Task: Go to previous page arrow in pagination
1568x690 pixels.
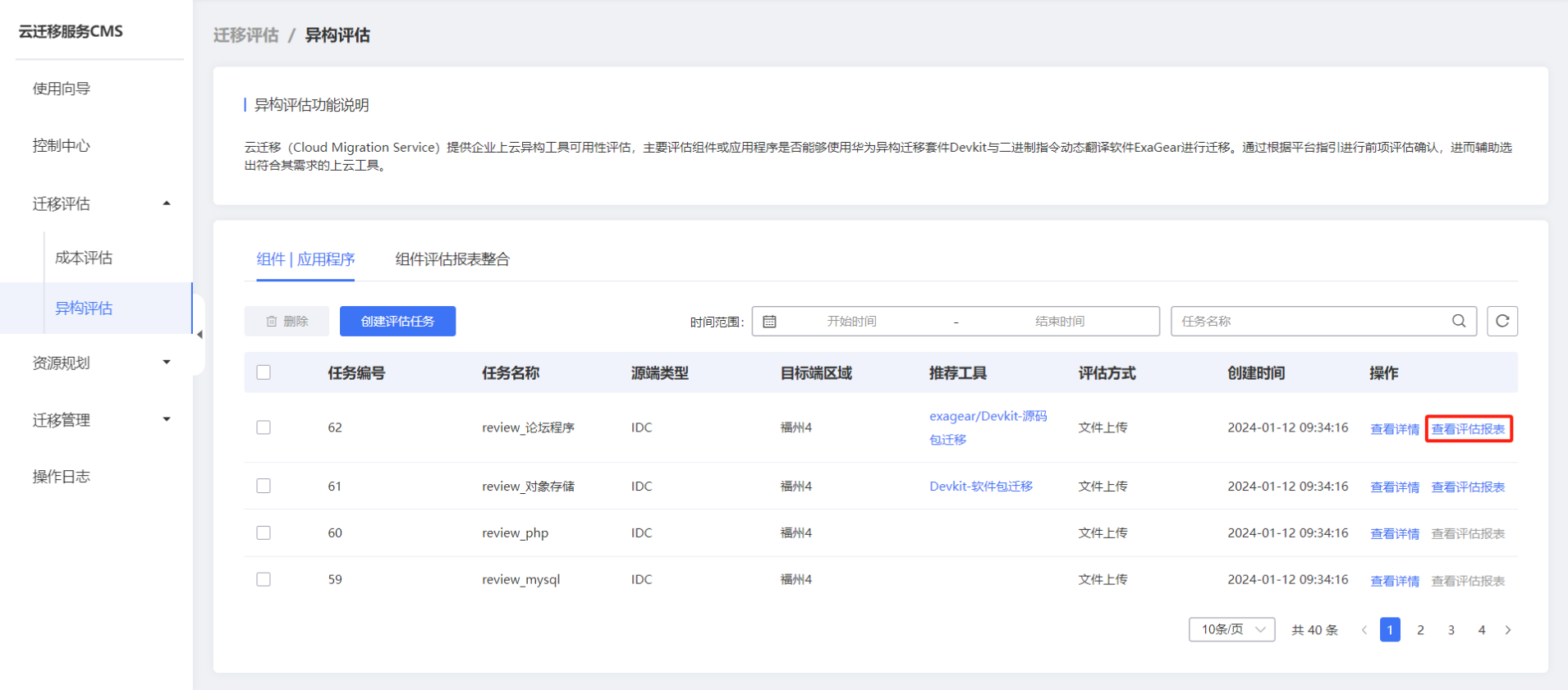Action: coord(1364,630)
